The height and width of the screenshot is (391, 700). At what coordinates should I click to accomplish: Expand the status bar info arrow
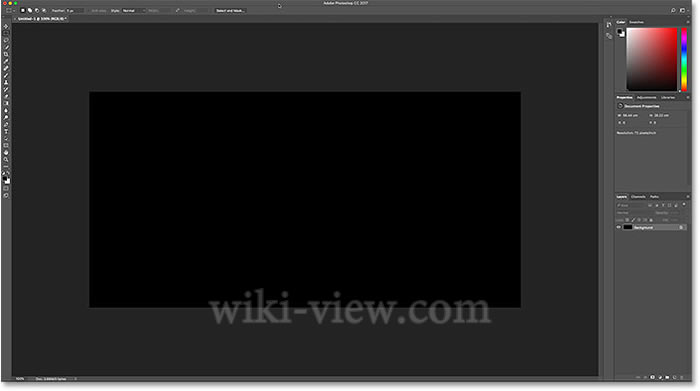pyautogui.click(x=75, y=379)
